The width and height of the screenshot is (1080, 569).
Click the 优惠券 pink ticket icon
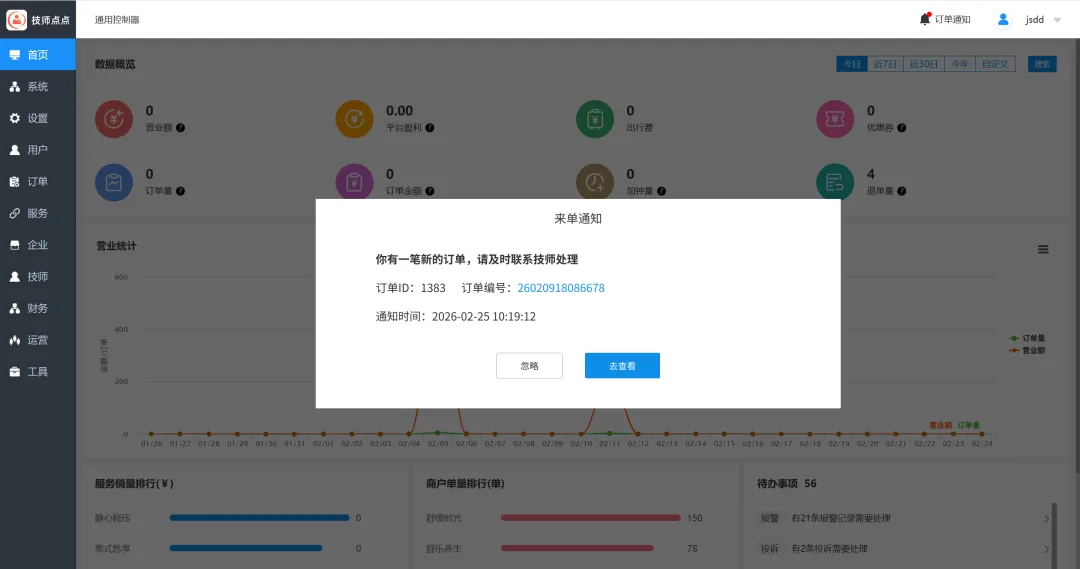[835, 119]
